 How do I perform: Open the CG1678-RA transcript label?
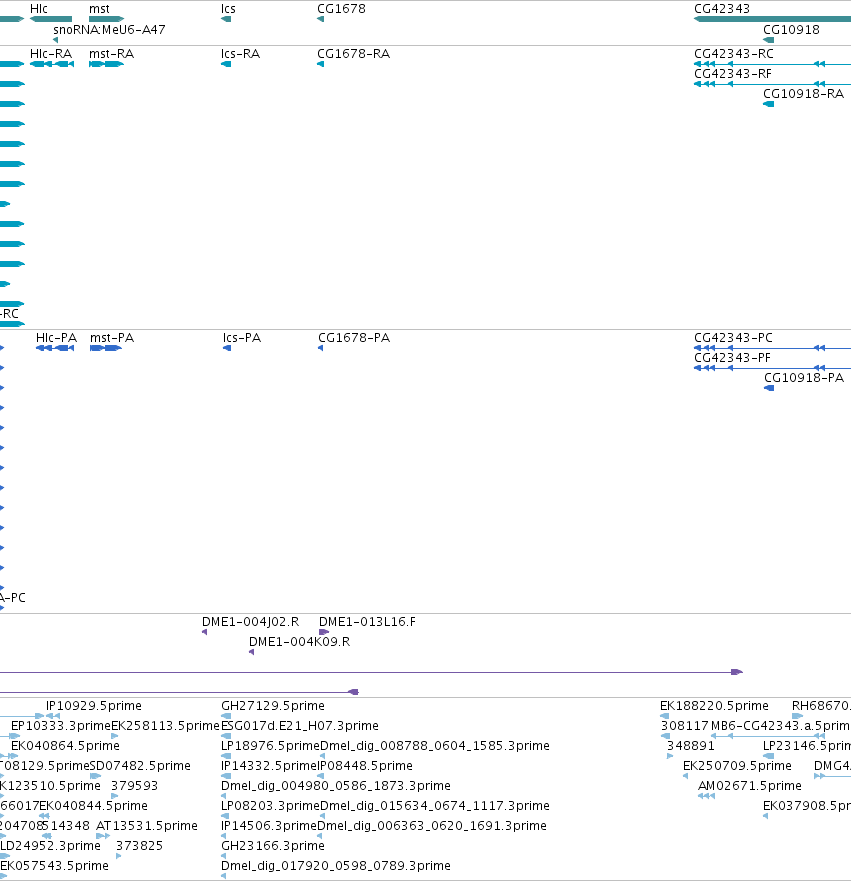pyautogui.click(x=353, y=54)
